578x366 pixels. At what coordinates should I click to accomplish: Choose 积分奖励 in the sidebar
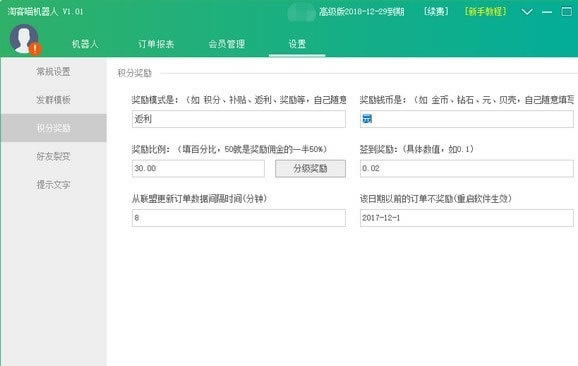pyautogui.click(x=53, y=128)
